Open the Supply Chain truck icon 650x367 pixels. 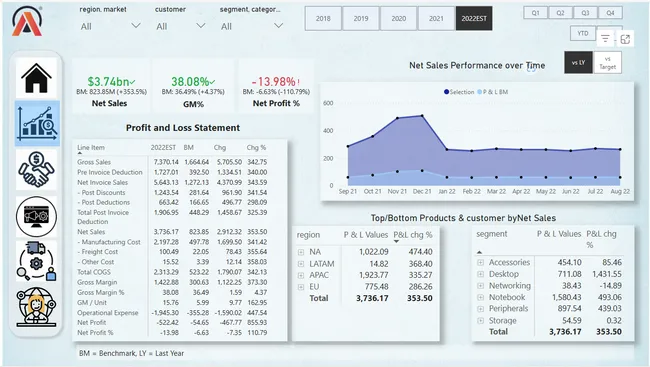[36, 260]
